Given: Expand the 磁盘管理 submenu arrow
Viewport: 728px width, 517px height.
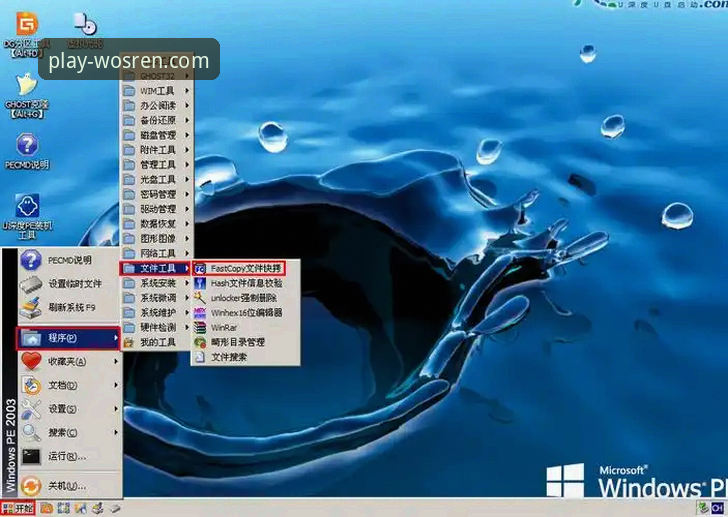Looking at the screenshot, I should 187,135.
